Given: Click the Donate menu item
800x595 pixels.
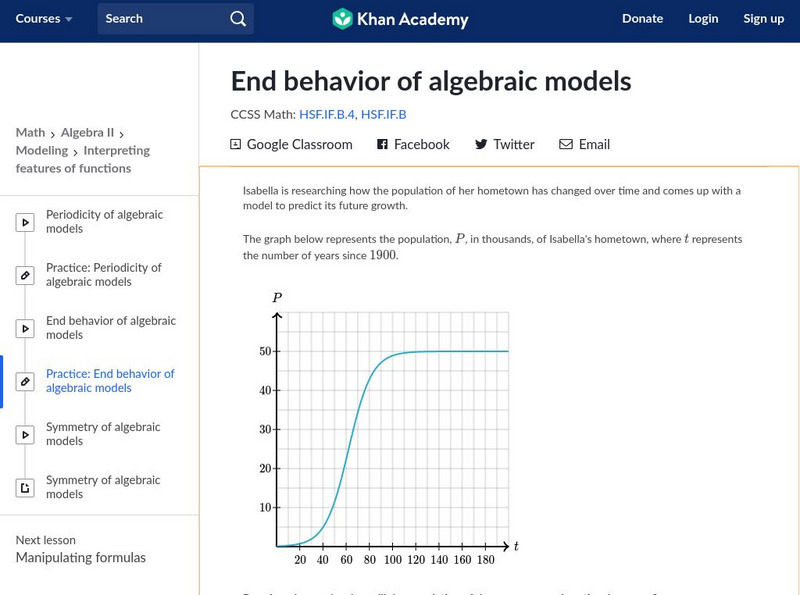Looking at the screenshot, I should coord(642,19).
